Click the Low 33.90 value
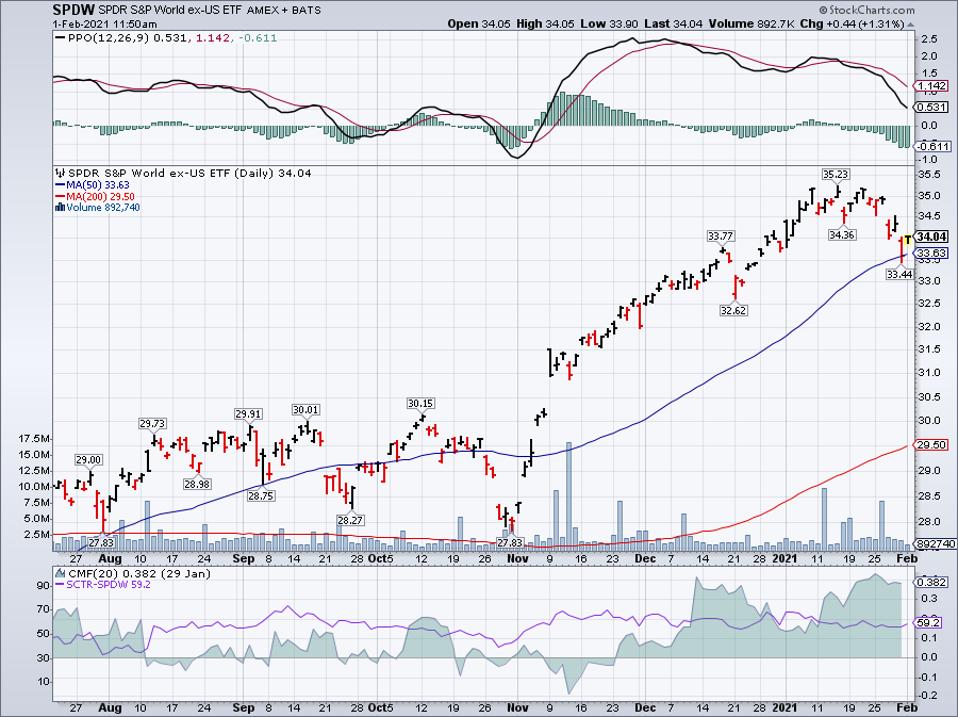958x717 pixels. [607, 24]
